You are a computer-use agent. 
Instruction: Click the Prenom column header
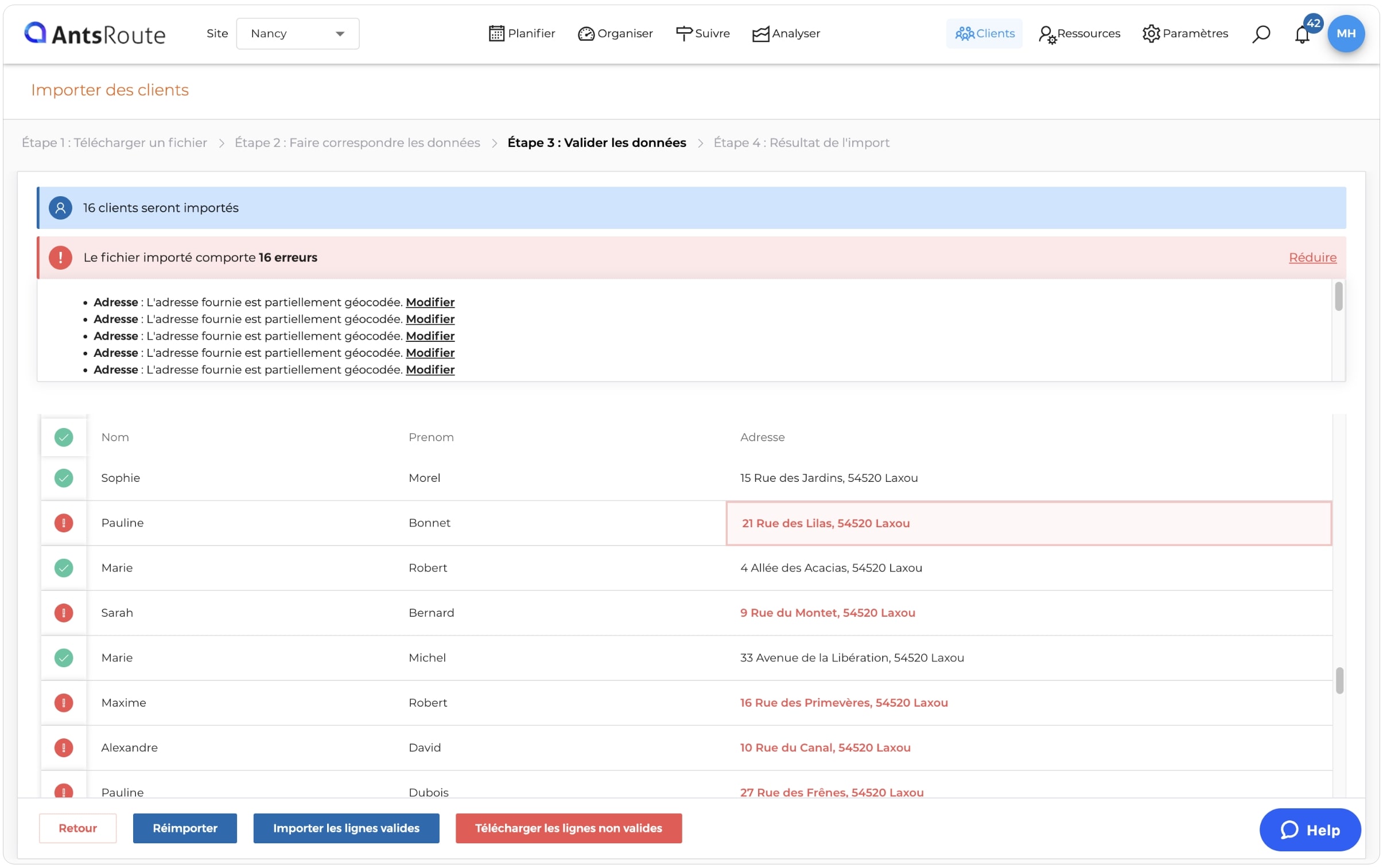tap(430, 438)
